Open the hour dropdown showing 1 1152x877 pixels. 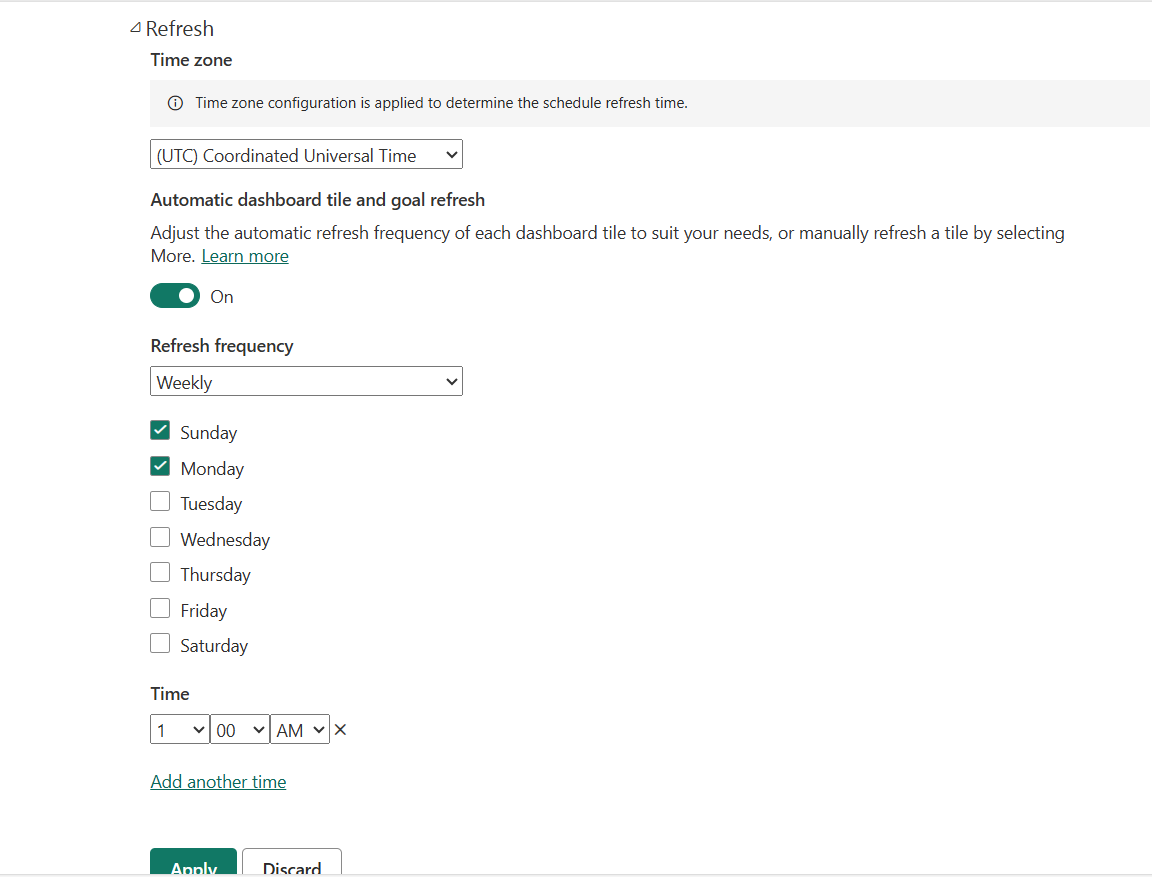click(x=179, y=730)
